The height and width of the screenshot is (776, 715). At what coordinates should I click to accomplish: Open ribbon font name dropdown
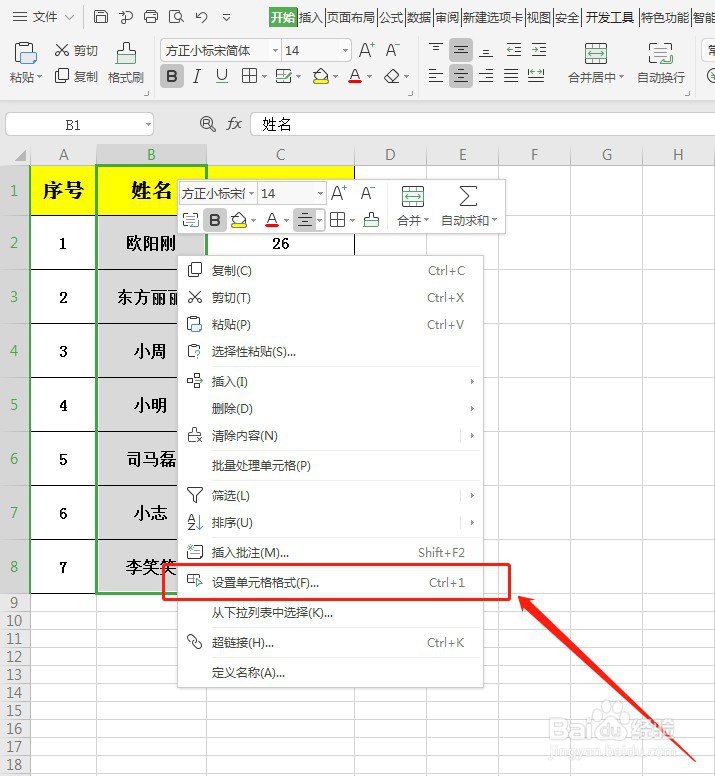click(275, 50)
